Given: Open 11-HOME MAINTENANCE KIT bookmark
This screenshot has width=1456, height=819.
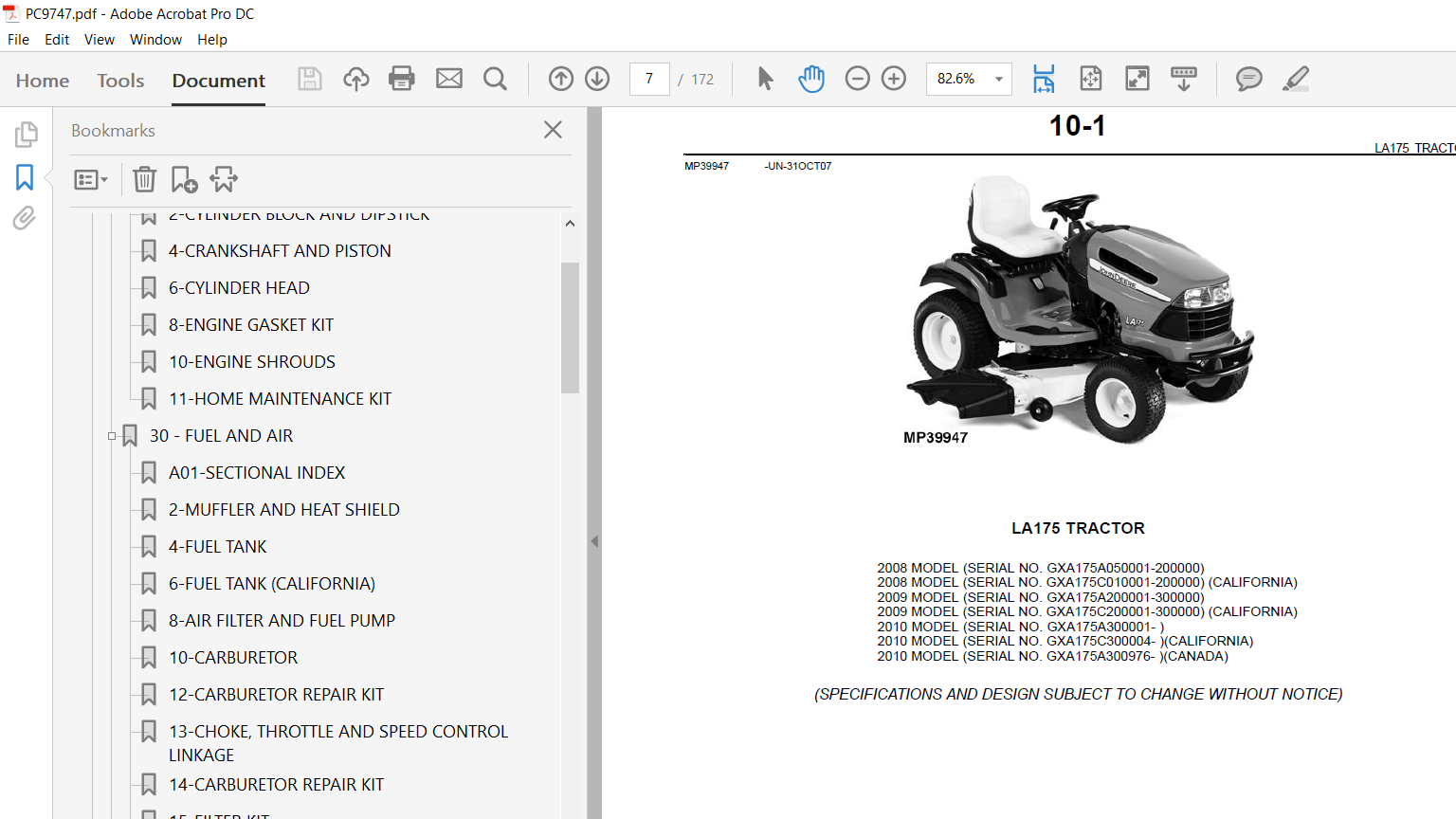Looking at the screenshot, I should coord(280,399).
